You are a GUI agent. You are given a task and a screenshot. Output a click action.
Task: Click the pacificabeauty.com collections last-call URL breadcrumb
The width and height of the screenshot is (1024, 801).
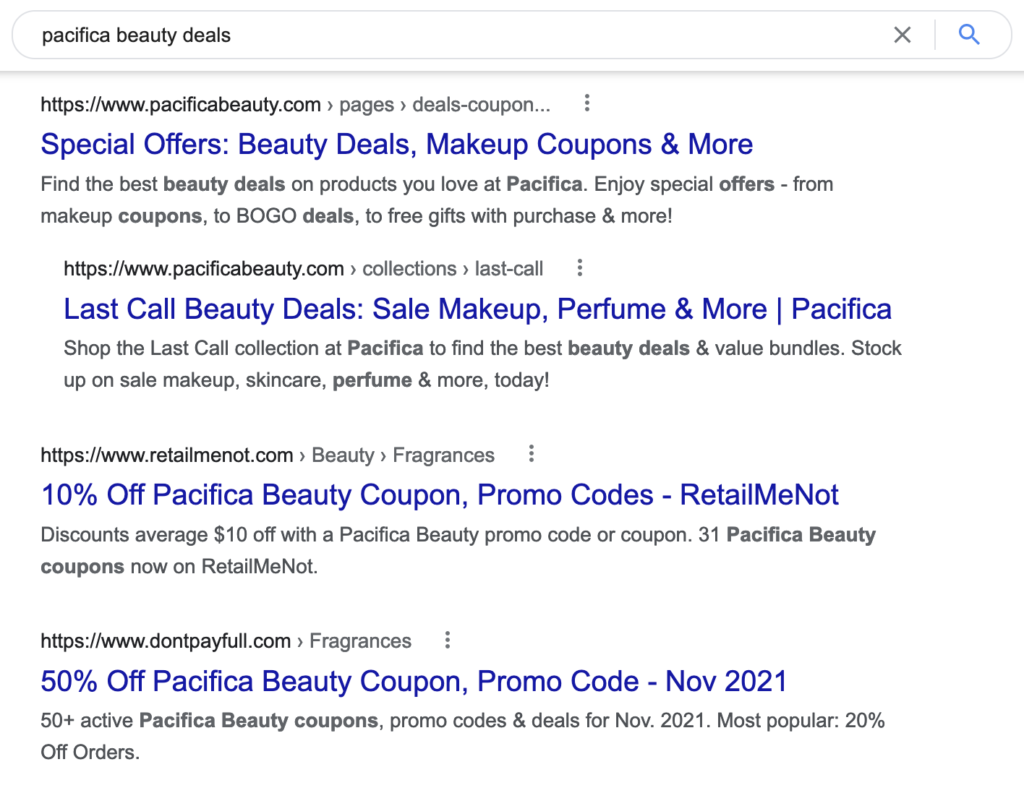click(303, 269)
